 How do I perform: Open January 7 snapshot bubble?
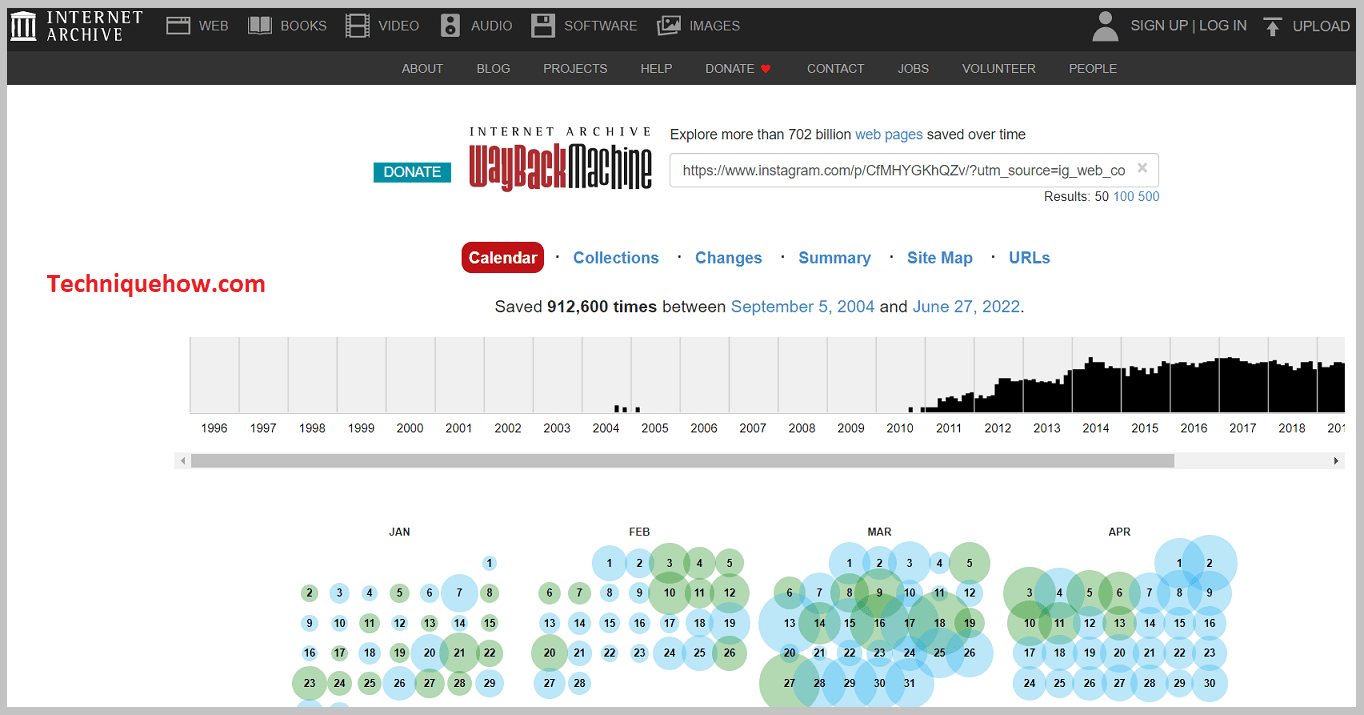tap(459, 593)
